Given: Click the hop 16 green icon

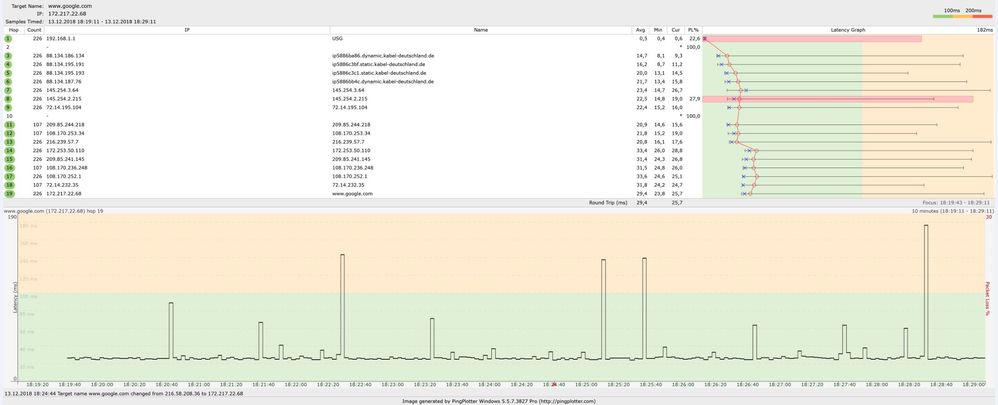Looking at the screenshot, I should (x=8, y=168).
